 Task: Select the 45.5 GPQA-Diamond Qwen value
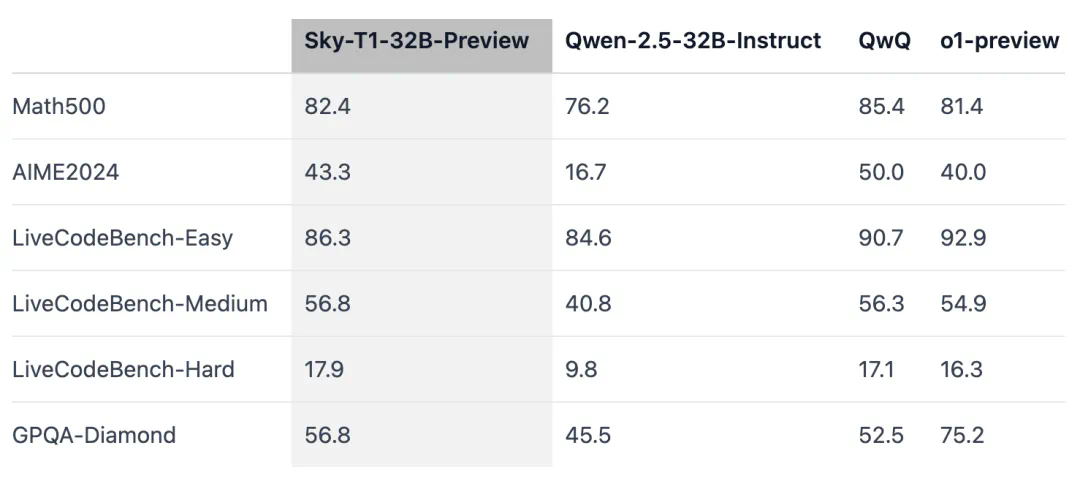pyautogui.click(x=587, y=436)
